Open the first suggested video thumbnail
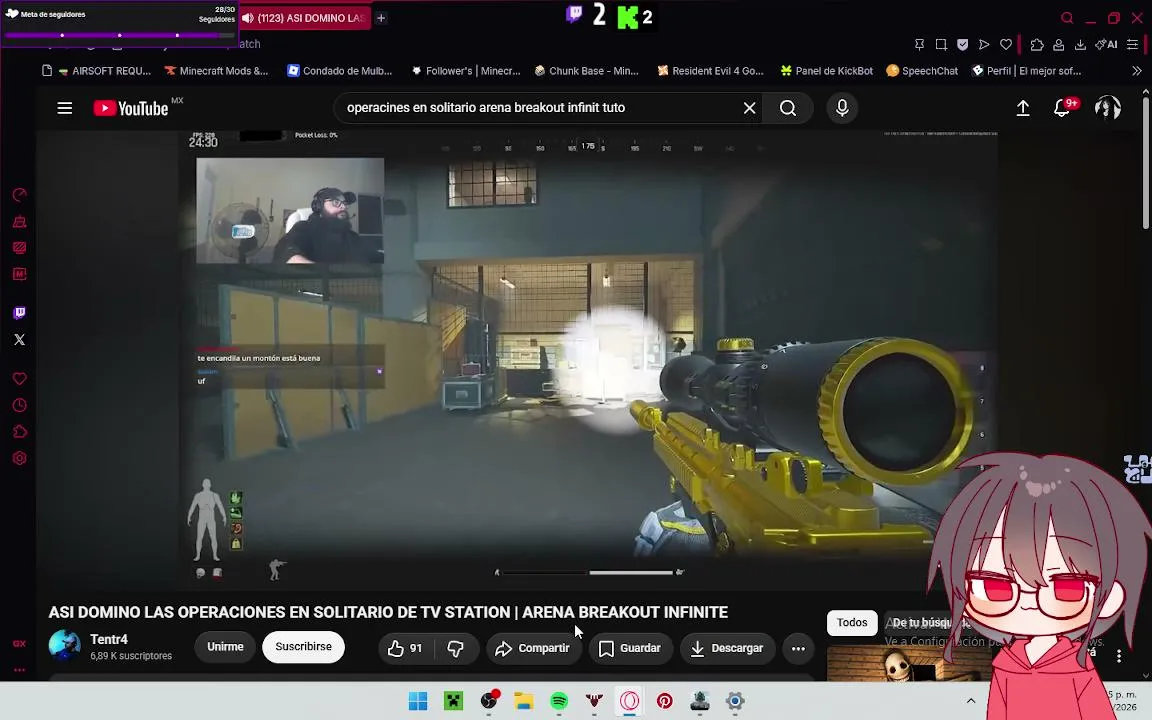The width and height of the screenshot is (1152, 720). [909, 664]
